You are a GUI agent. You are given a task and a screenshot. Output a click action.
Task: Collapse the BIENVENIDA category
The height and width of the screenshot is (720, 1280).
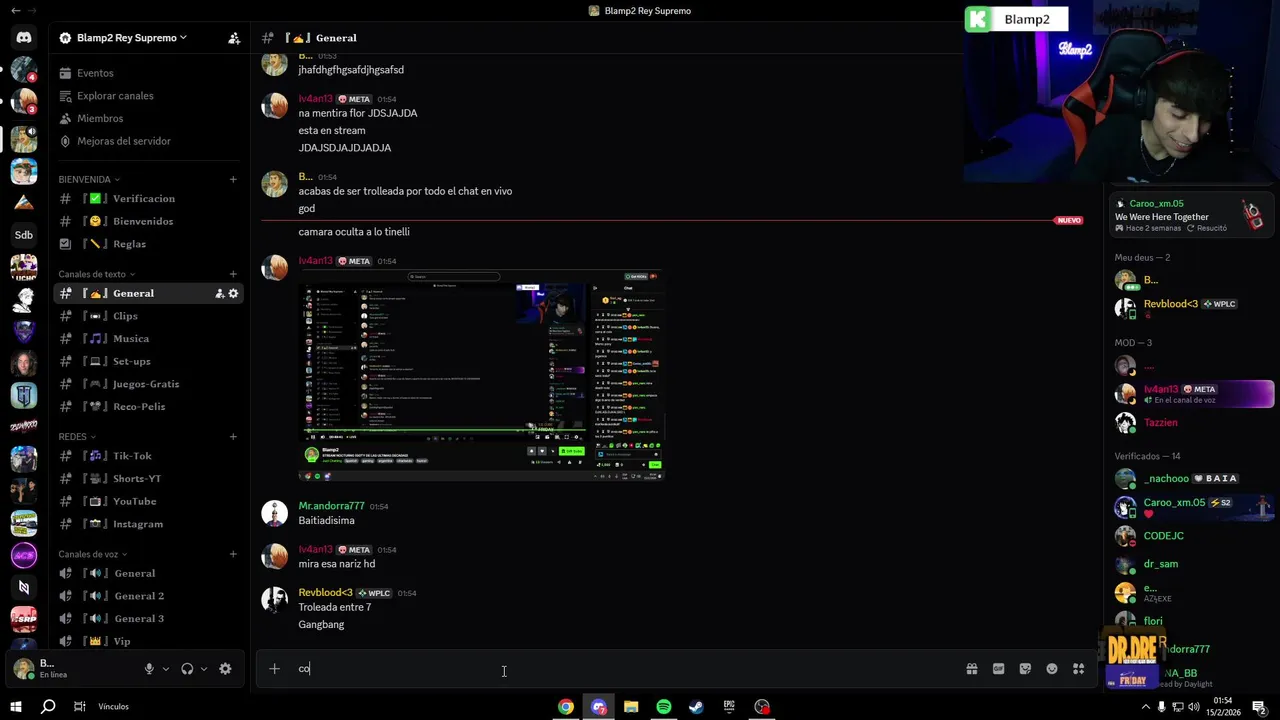tap(89, 180)
